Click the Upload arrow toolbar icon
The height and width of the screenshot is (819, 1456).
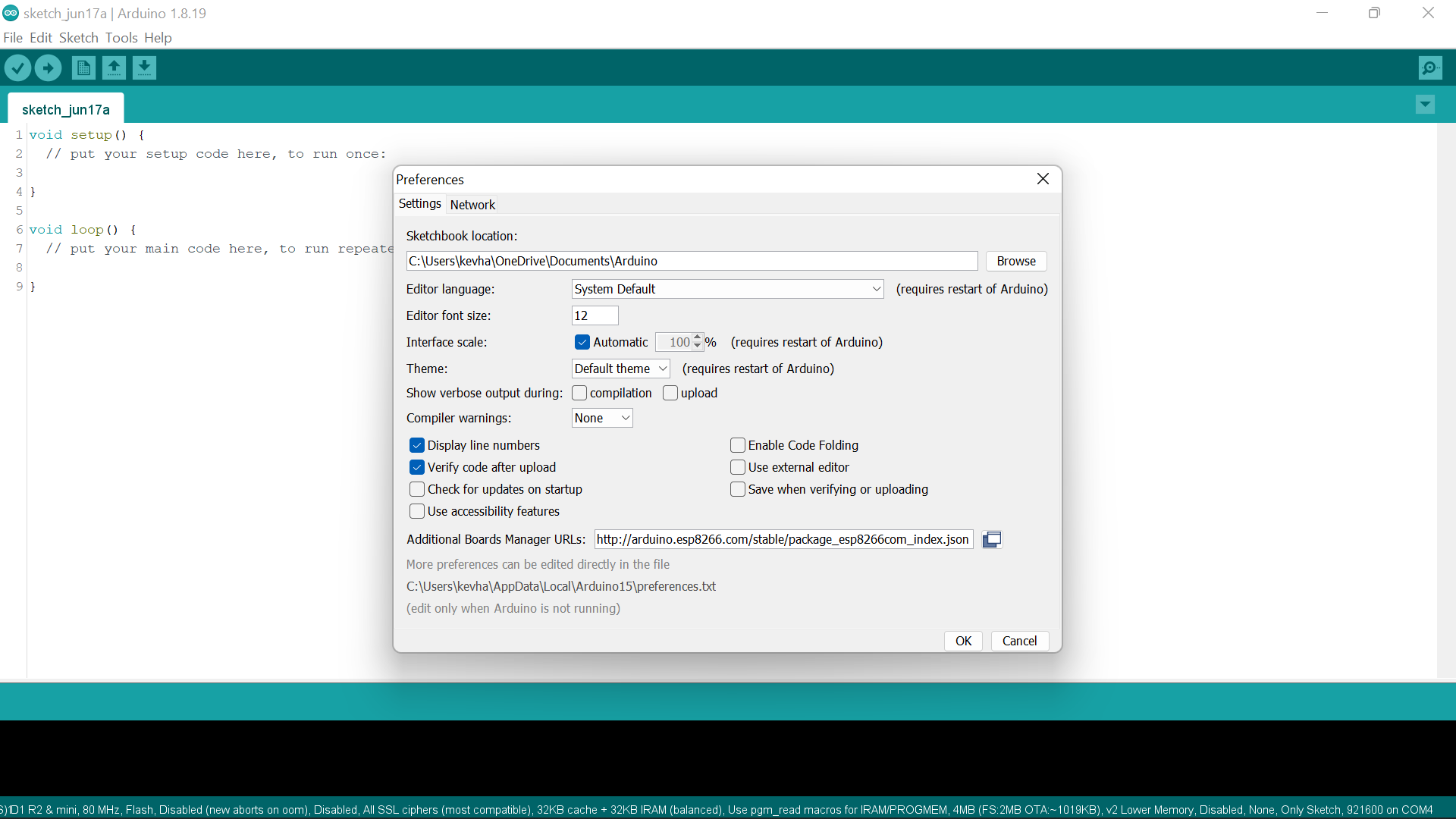coord(48,68)
